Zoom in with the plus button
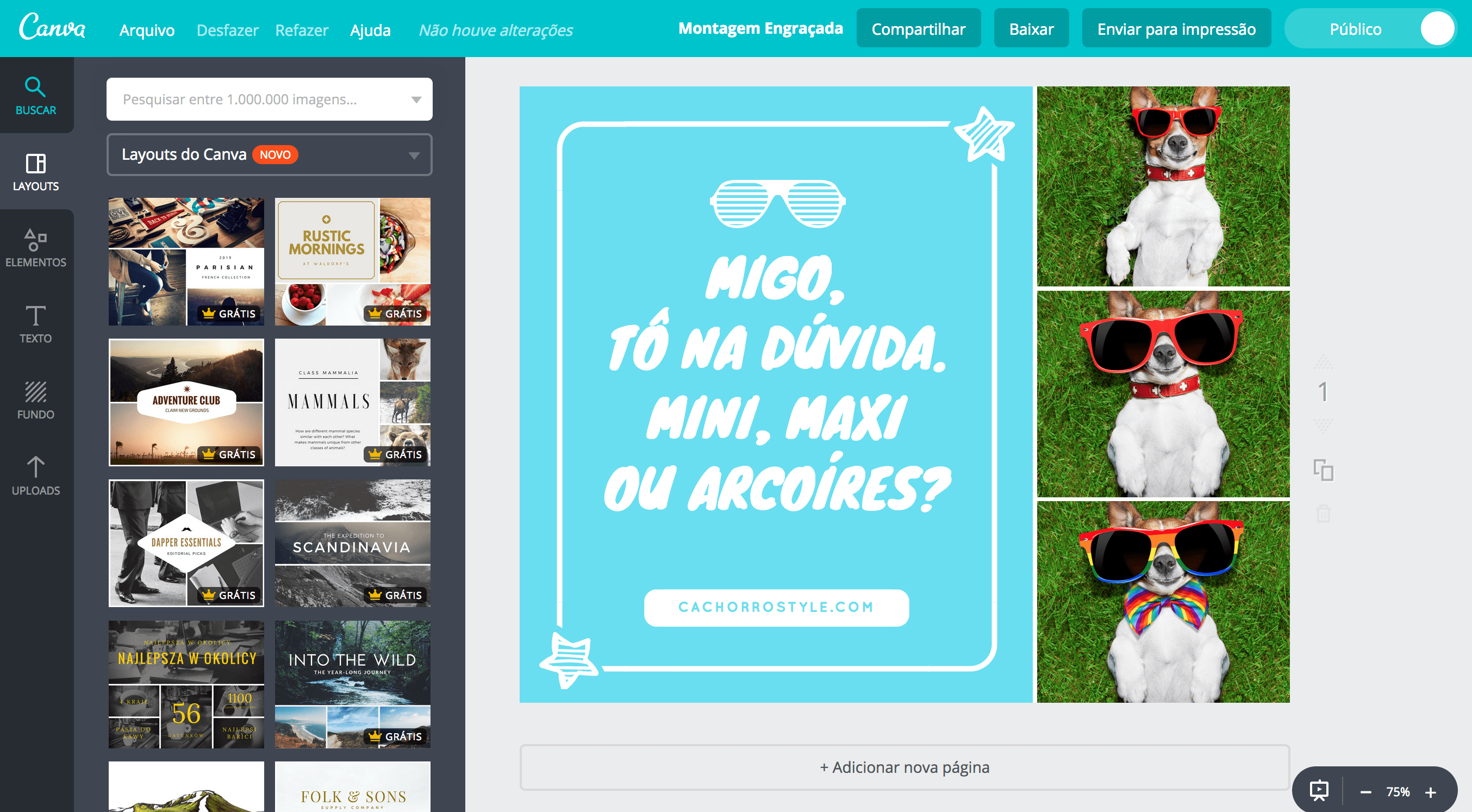Image resolution: width=1472 pixels, height=812 pixels. (x=1430, y=792)
